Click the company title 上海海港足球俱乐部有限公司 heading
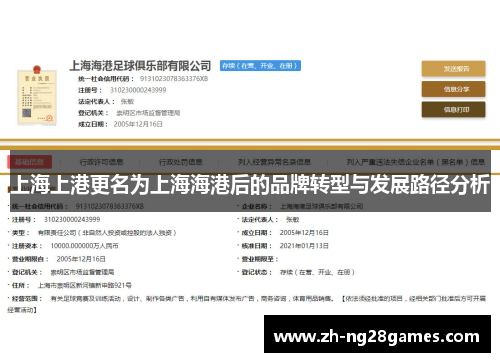Screen dimensions: 500x362 140,66
